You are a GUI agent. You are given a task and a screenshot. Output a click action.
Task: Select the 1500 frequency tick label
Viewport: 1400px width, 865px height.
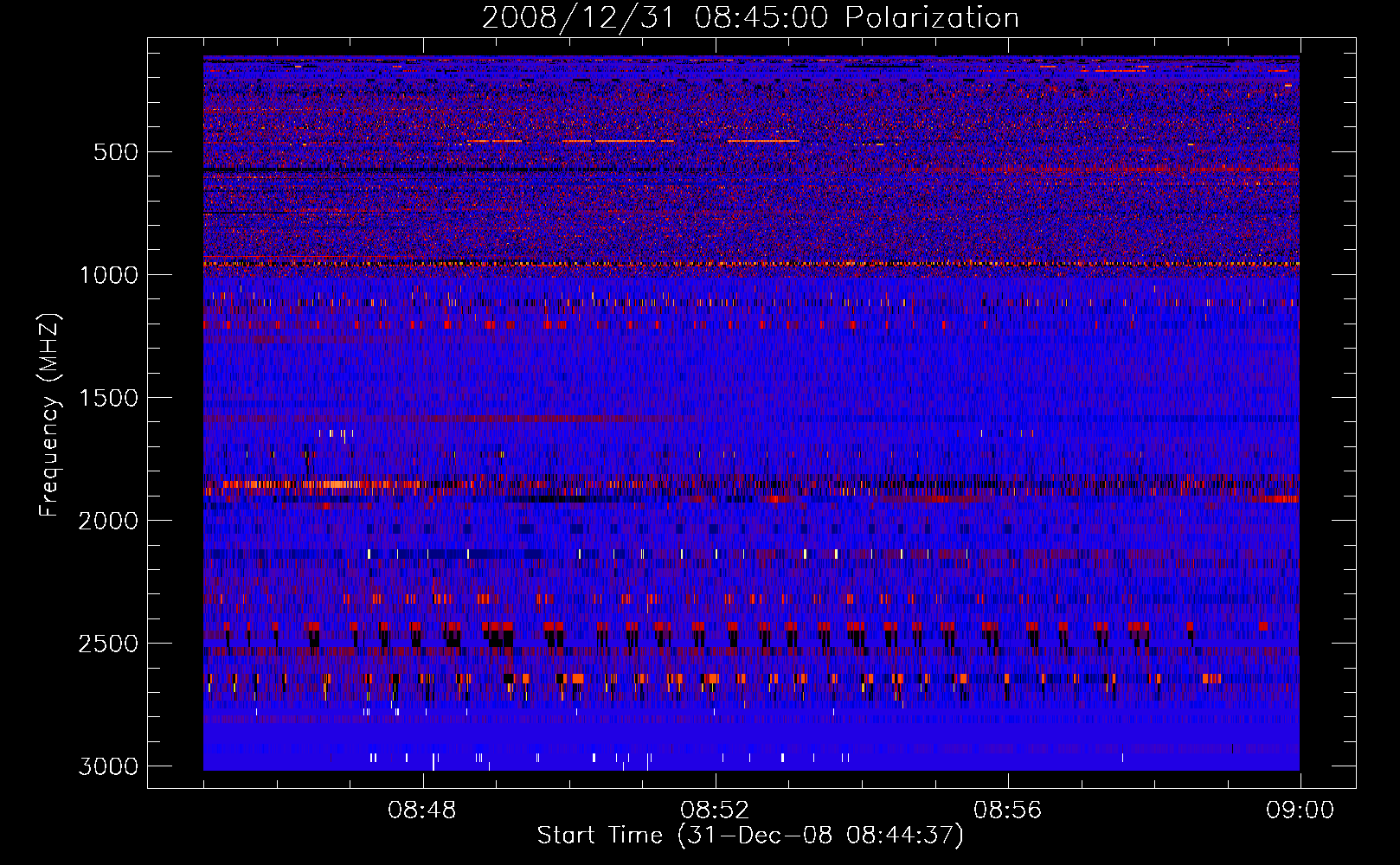coord(108,398)
